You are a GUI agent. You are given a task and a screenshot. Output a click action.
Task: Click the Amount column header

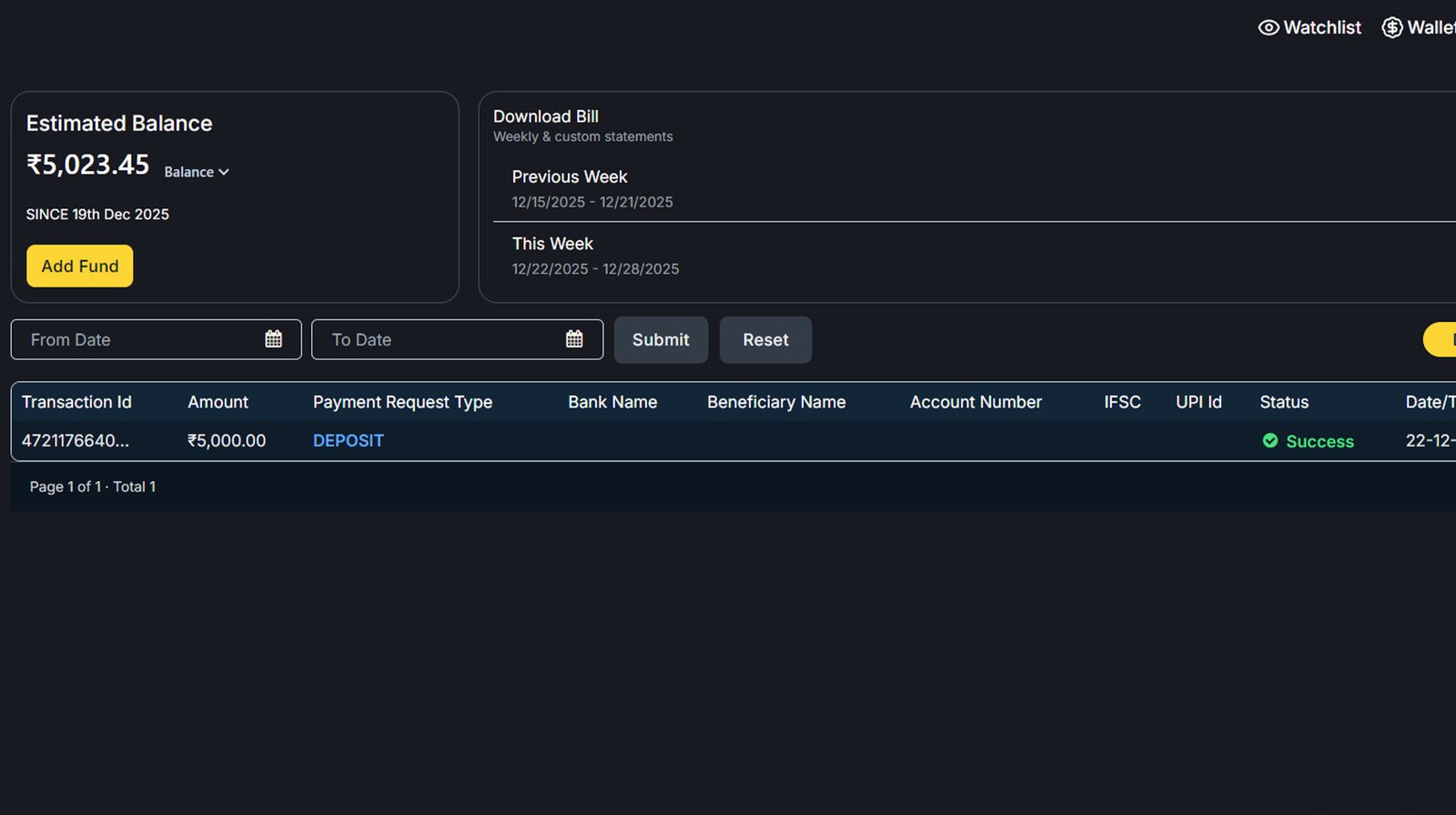[217, 402]
